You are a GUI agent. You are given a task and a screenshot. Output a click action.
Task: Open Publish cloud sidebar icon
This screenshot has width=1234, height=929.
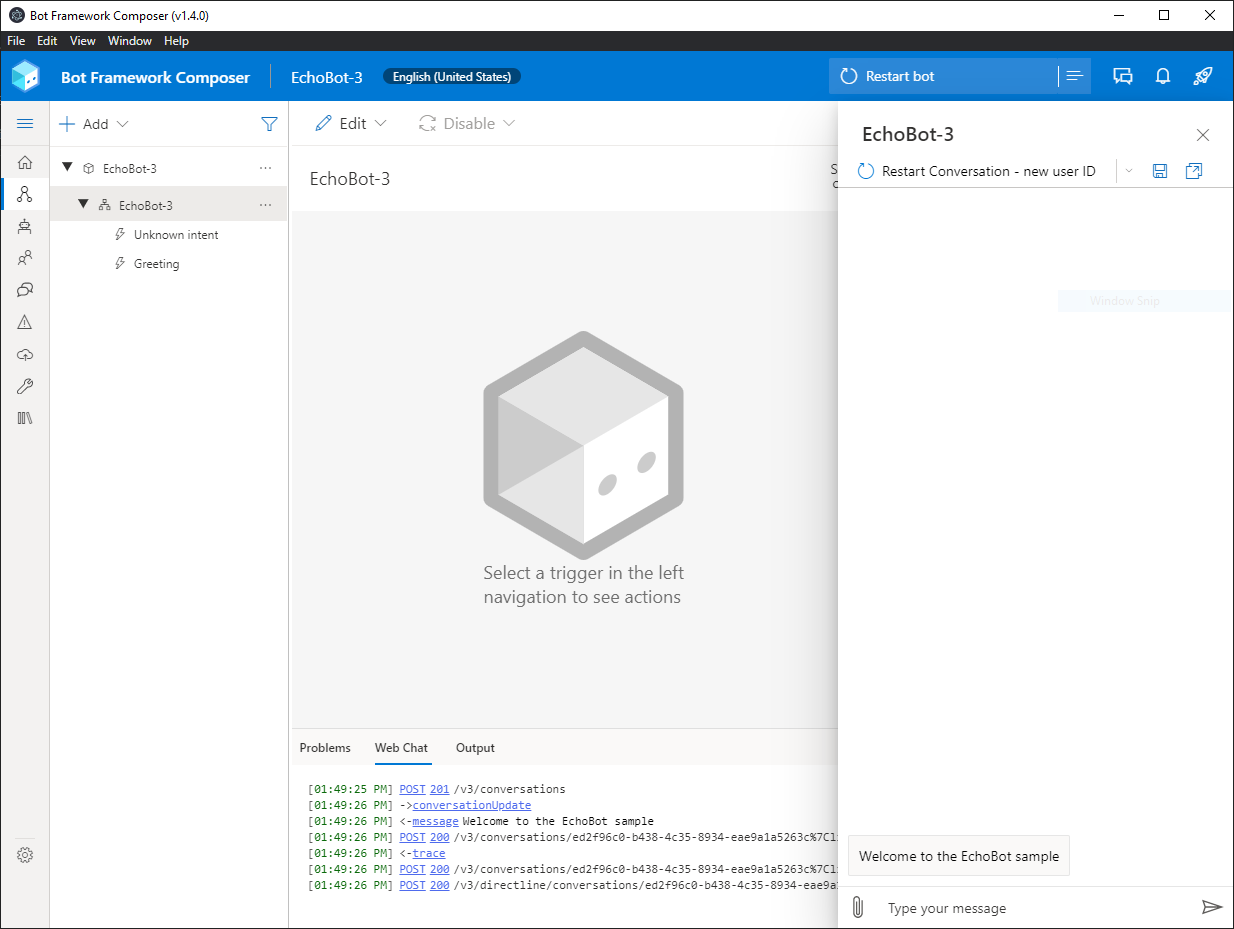pos(25,354)
